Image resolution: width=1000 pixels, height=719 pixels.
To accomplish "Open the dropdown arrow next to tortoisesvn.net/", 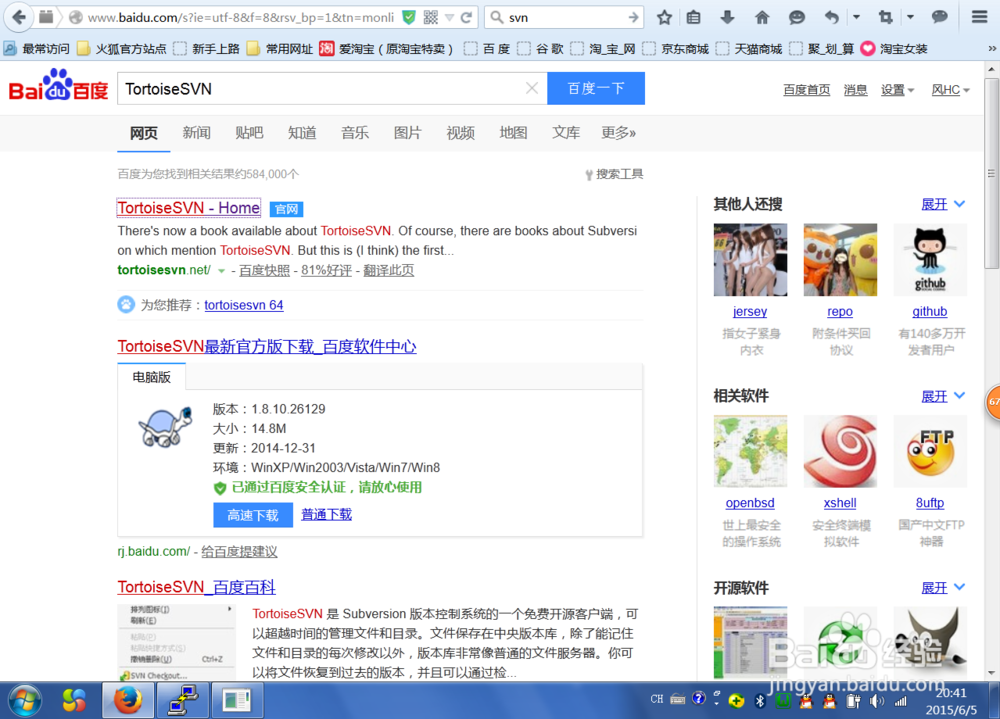I will point(221,271).
